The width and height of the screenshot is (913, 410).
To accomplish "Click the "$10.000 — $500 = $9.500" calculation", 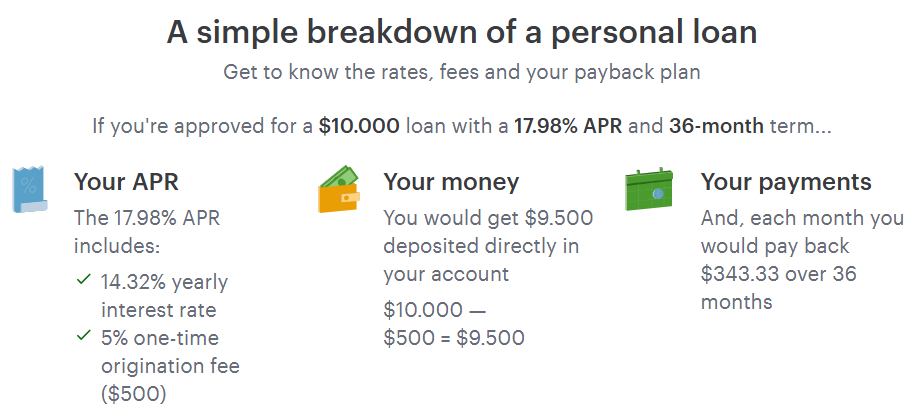I will [455, 324].
